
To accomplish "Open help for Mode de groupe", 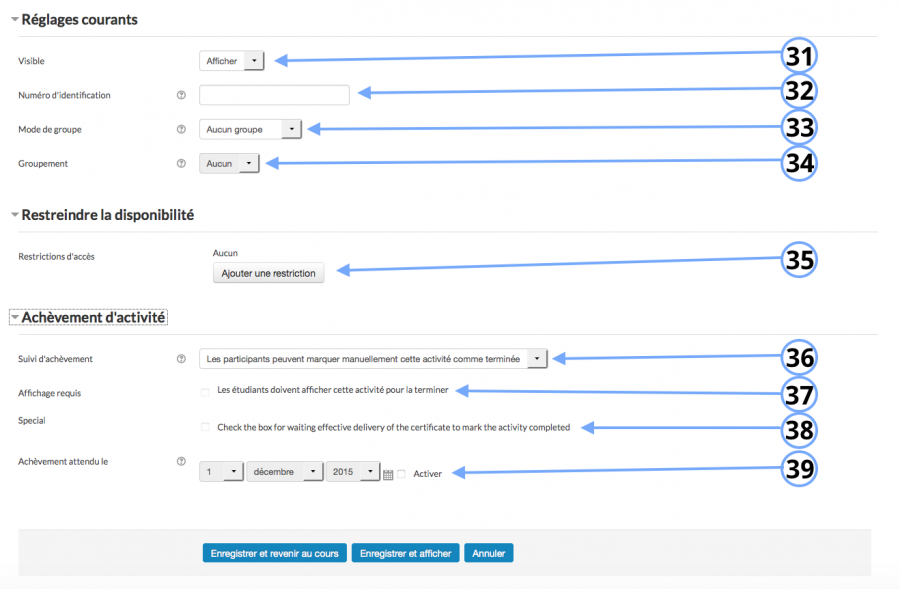I will 181,129.
